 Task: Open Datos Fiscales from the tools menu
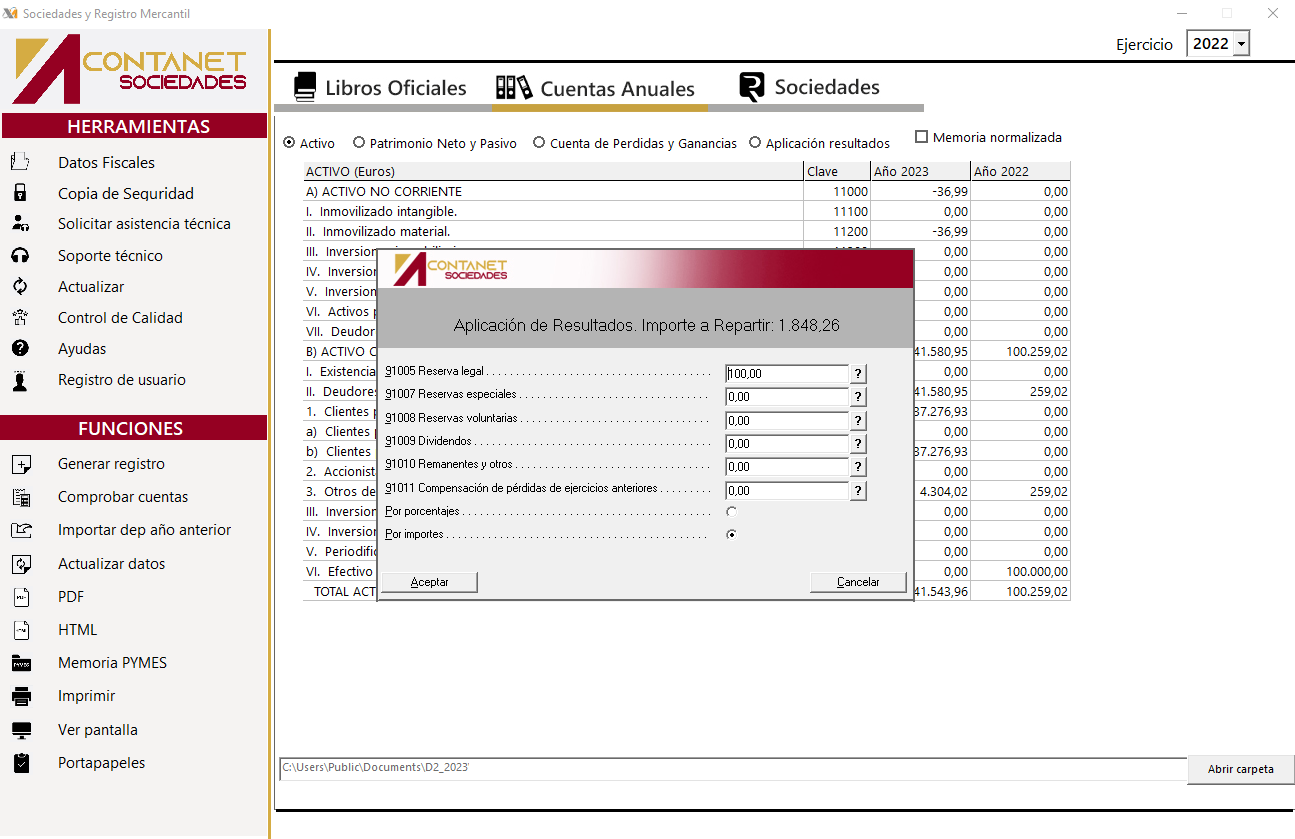pyautogui.click(x=106, y=162)
